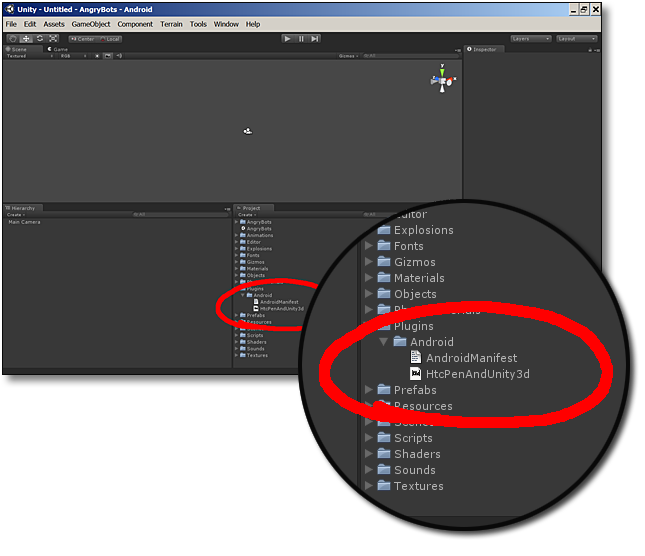Expand the Fonts folder arrow in the enlarged callout
645x556 pixels.
coord(369,246)
